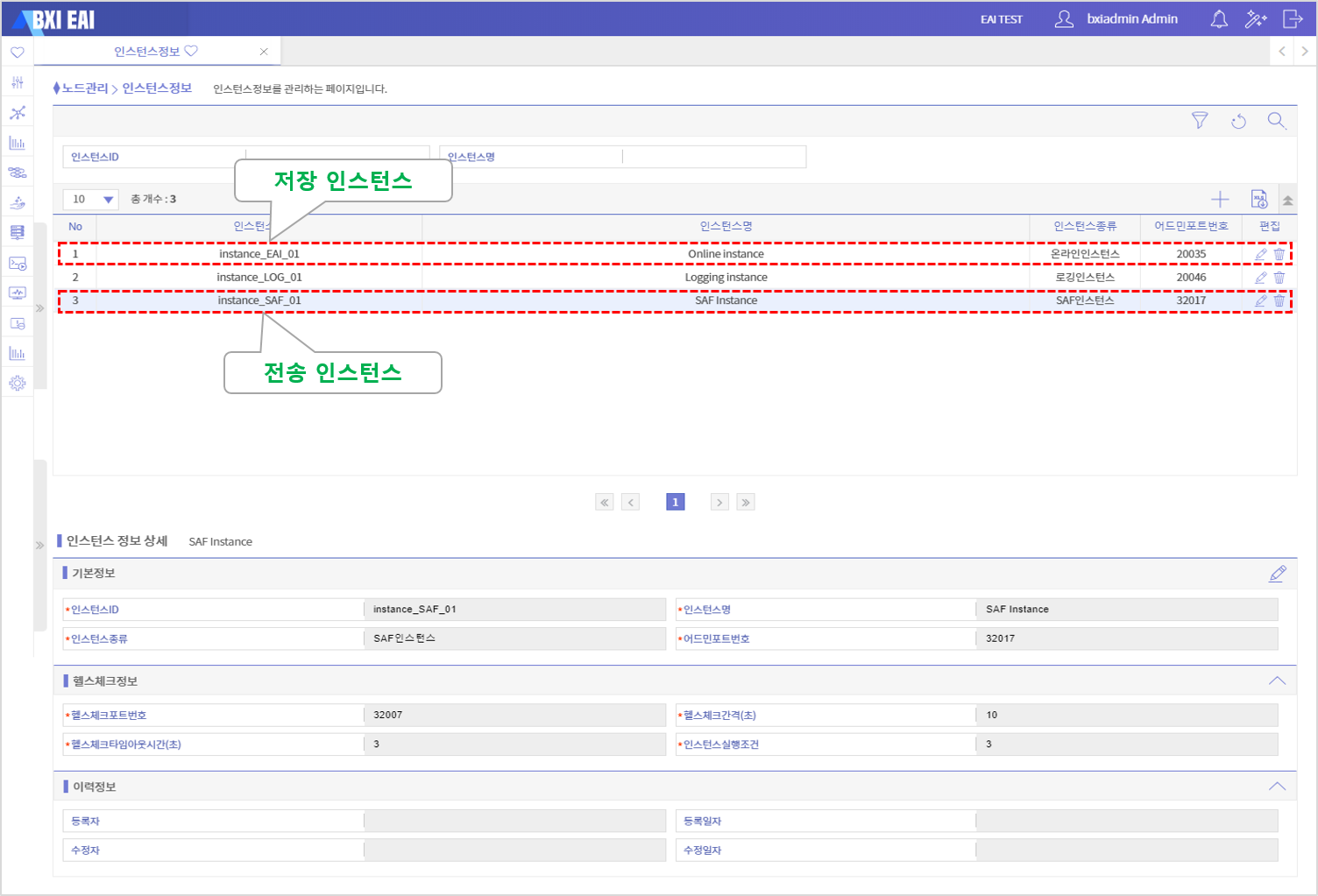Edit the instance_SAF_01 row with pencil
The height and width of the screenshot is (896, 1318).
click(x=1261, y=300)
